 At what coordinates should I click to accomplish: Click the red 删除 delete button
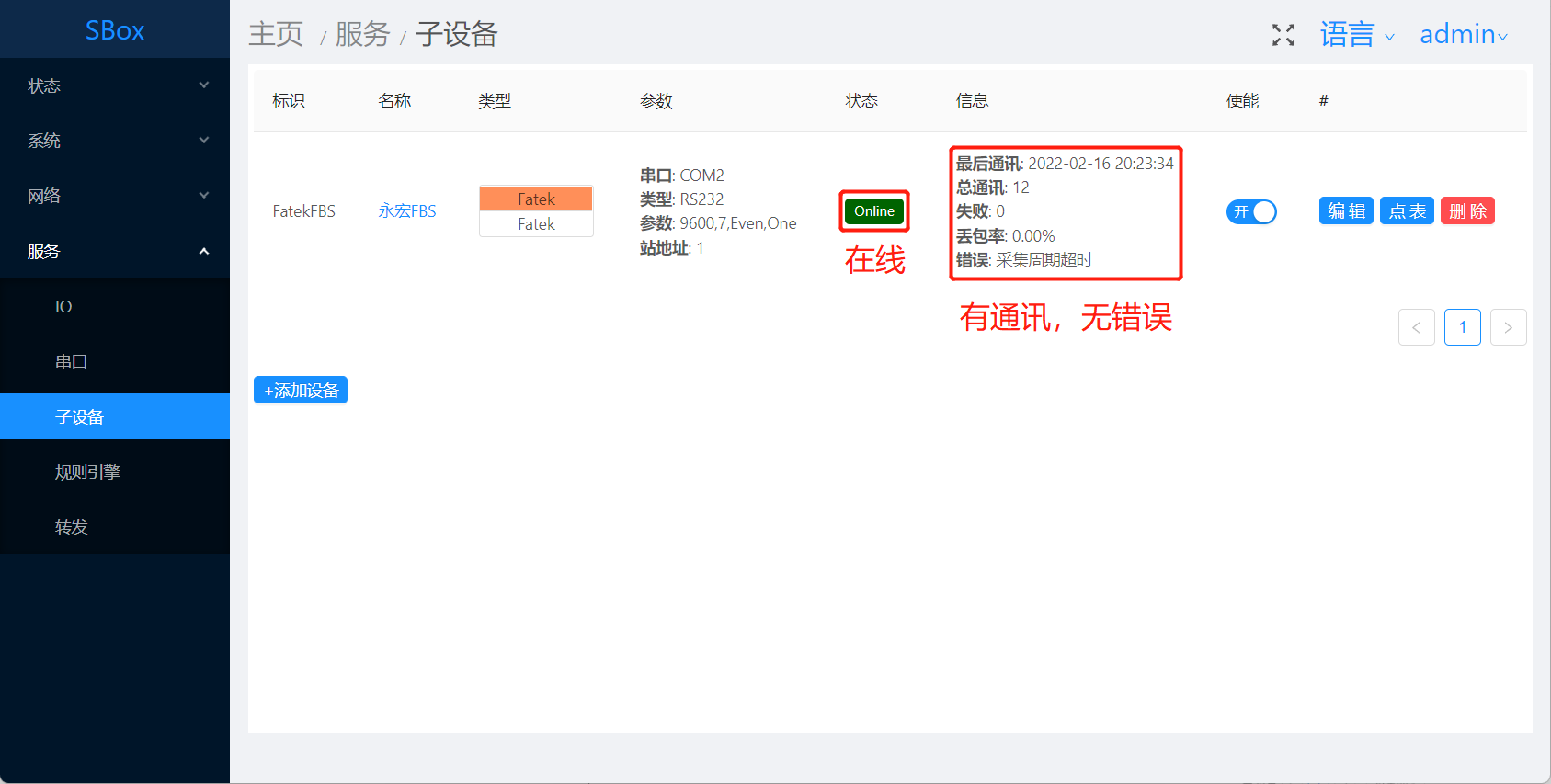pyautogui.click(x=1467, y=211)
